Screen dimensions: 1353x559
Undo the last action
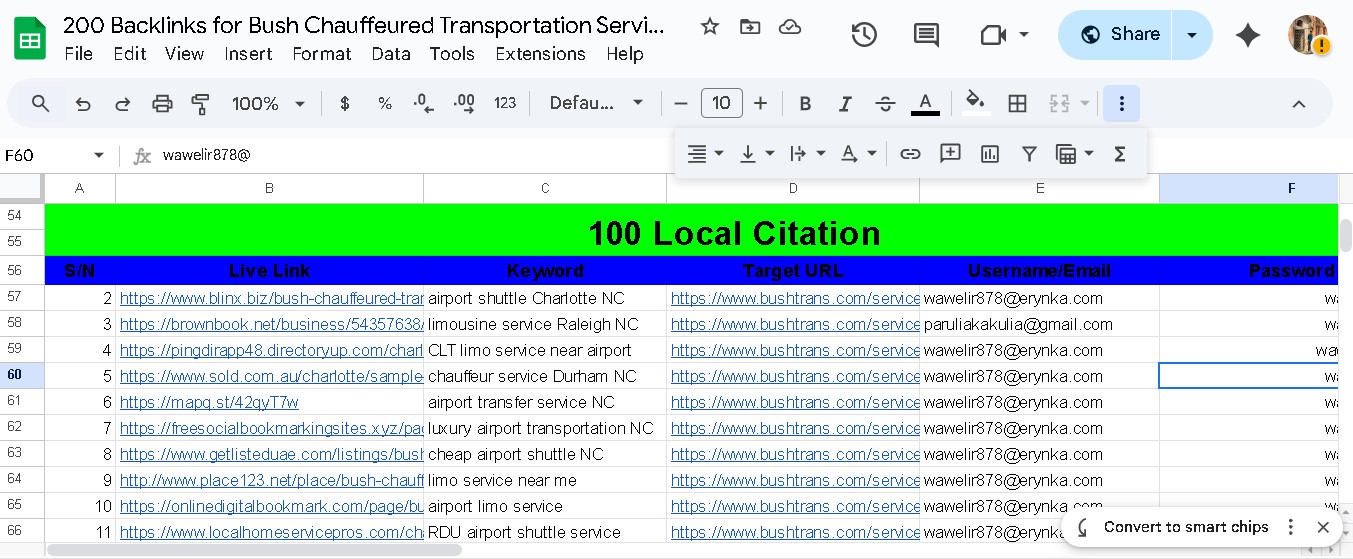[x=83, y=103]
